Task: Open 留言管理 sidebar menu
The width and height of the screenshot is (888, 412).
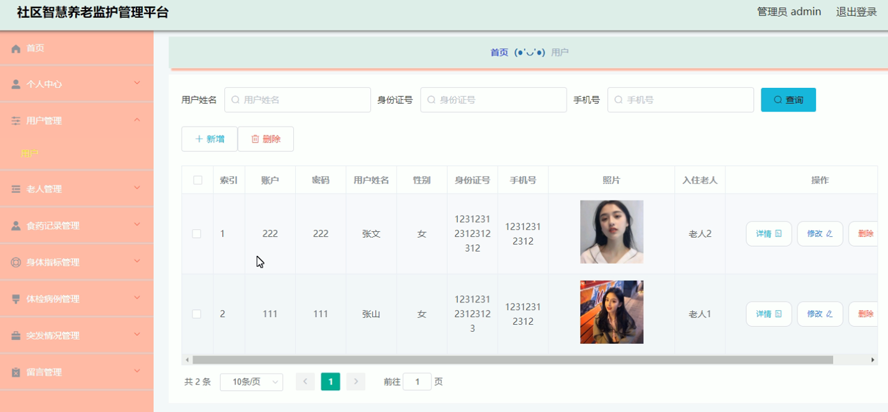Action: (76, 372)
